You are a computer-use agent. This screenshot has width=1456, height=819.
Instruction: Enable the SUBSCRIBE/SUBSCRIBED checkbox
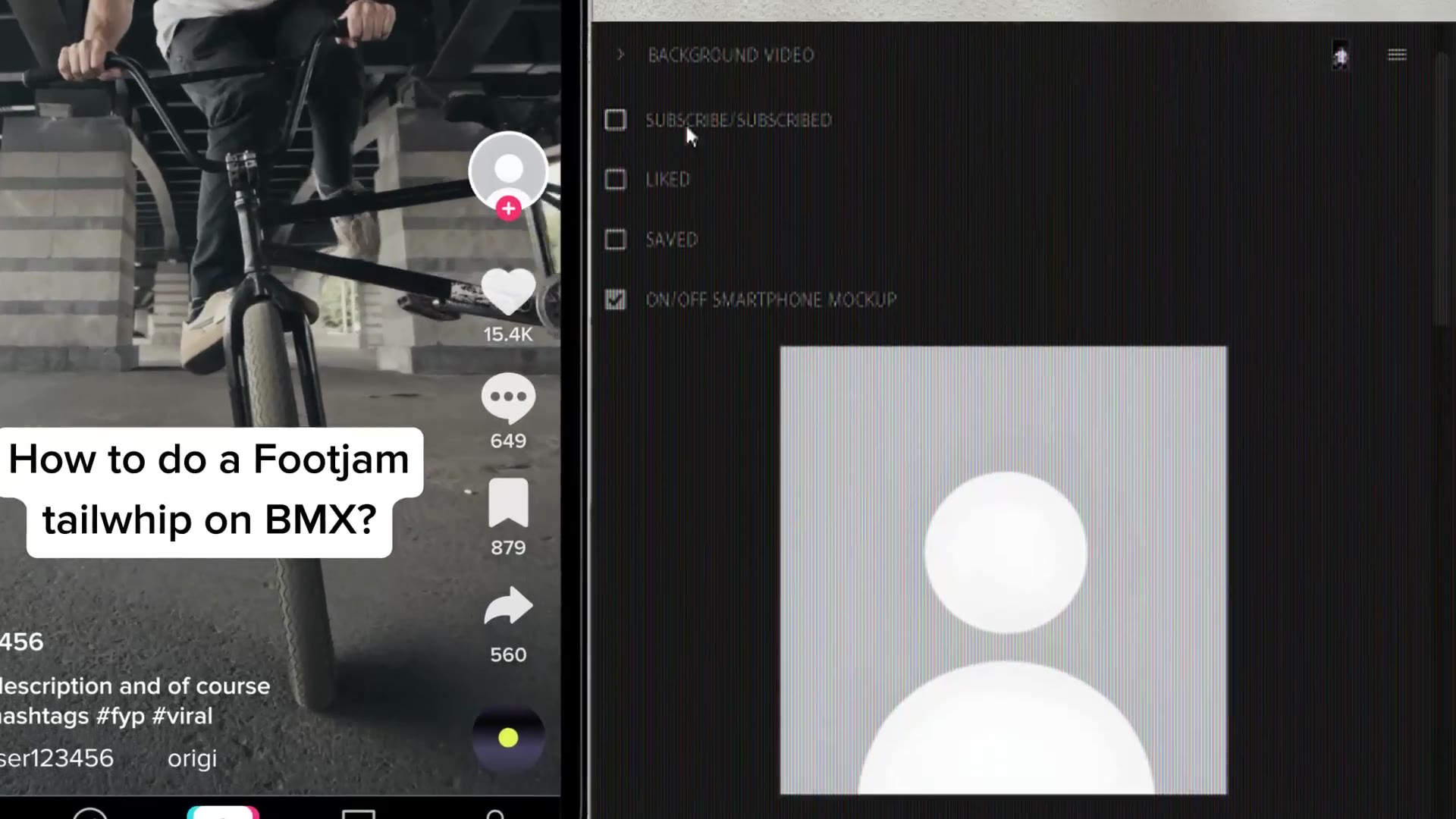[614, 120]
